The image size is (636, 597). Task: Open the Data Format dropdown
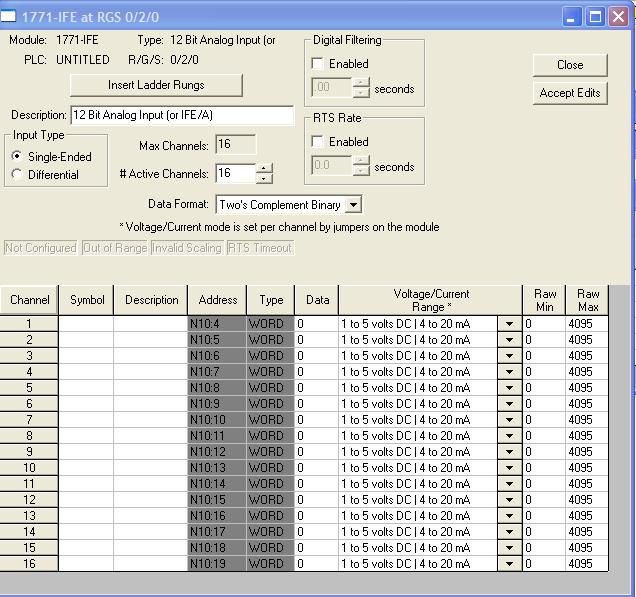point(353,204)
